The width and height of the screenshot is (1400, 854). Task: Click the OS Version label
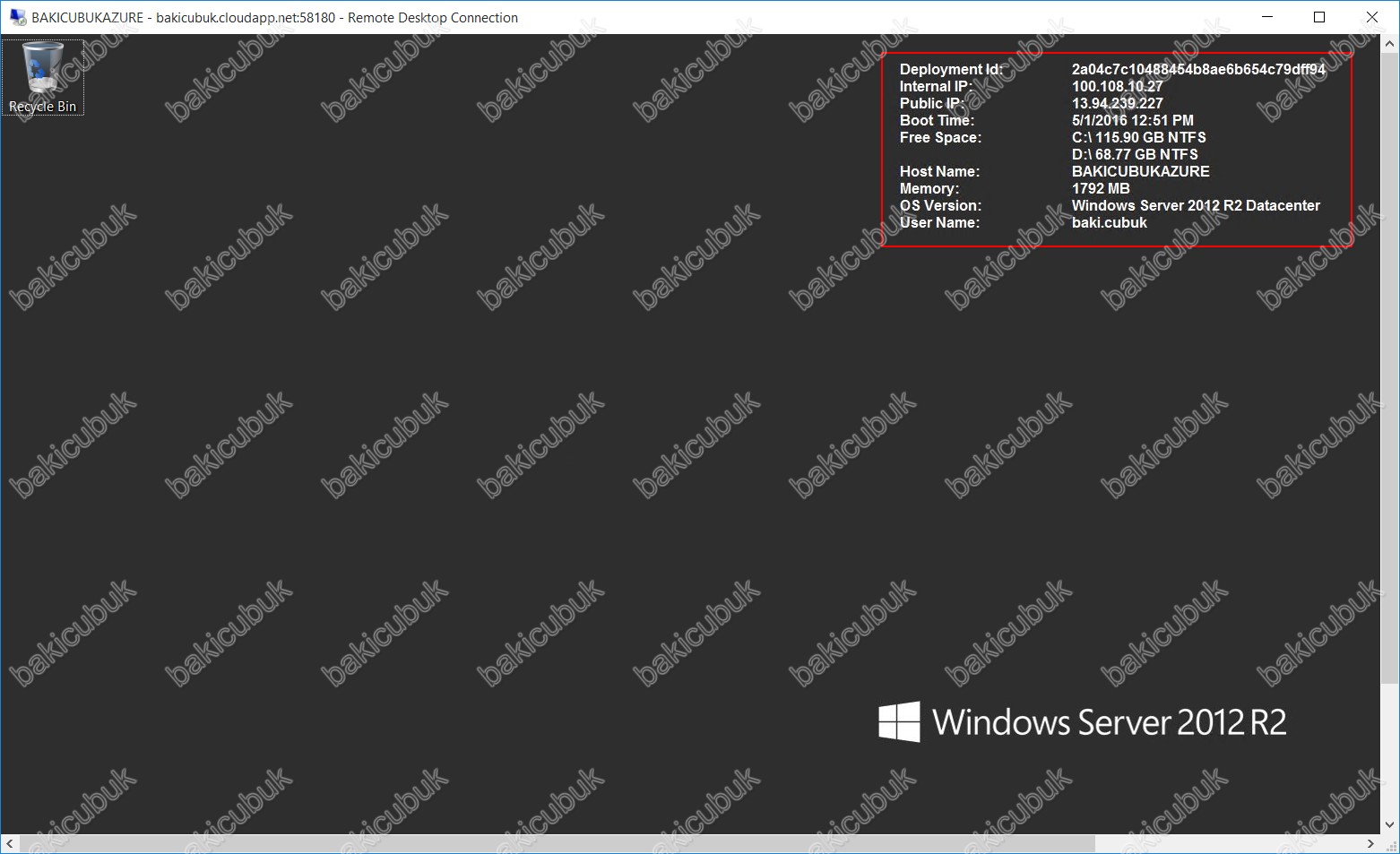coord(940,205)
